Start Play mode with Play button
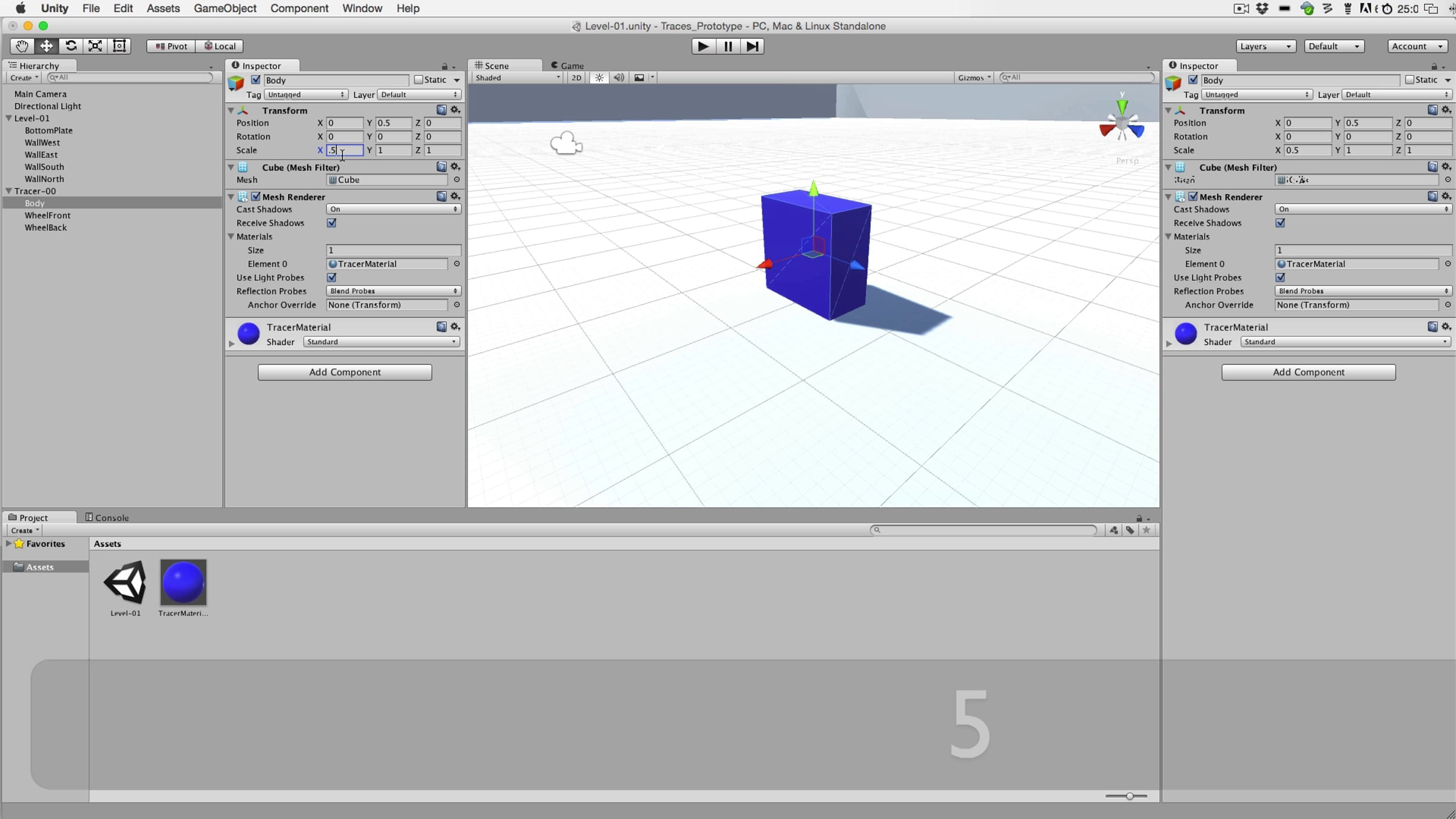Viewport: 1456px width, 819px height. tap(703, 46)
